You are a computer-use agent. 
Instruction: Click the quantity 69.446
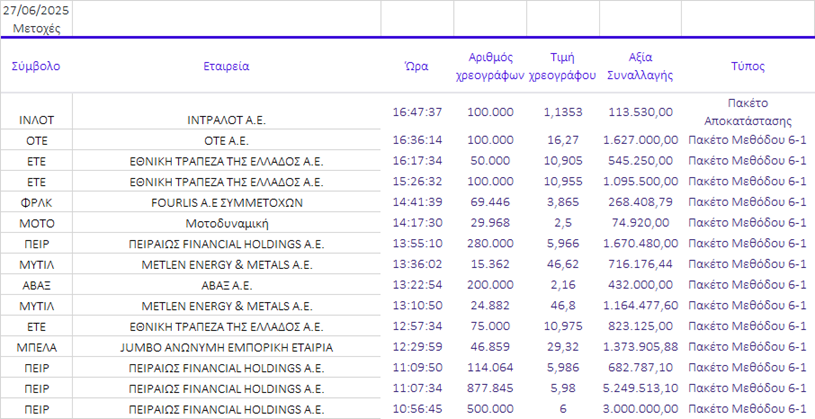(490, 202)
